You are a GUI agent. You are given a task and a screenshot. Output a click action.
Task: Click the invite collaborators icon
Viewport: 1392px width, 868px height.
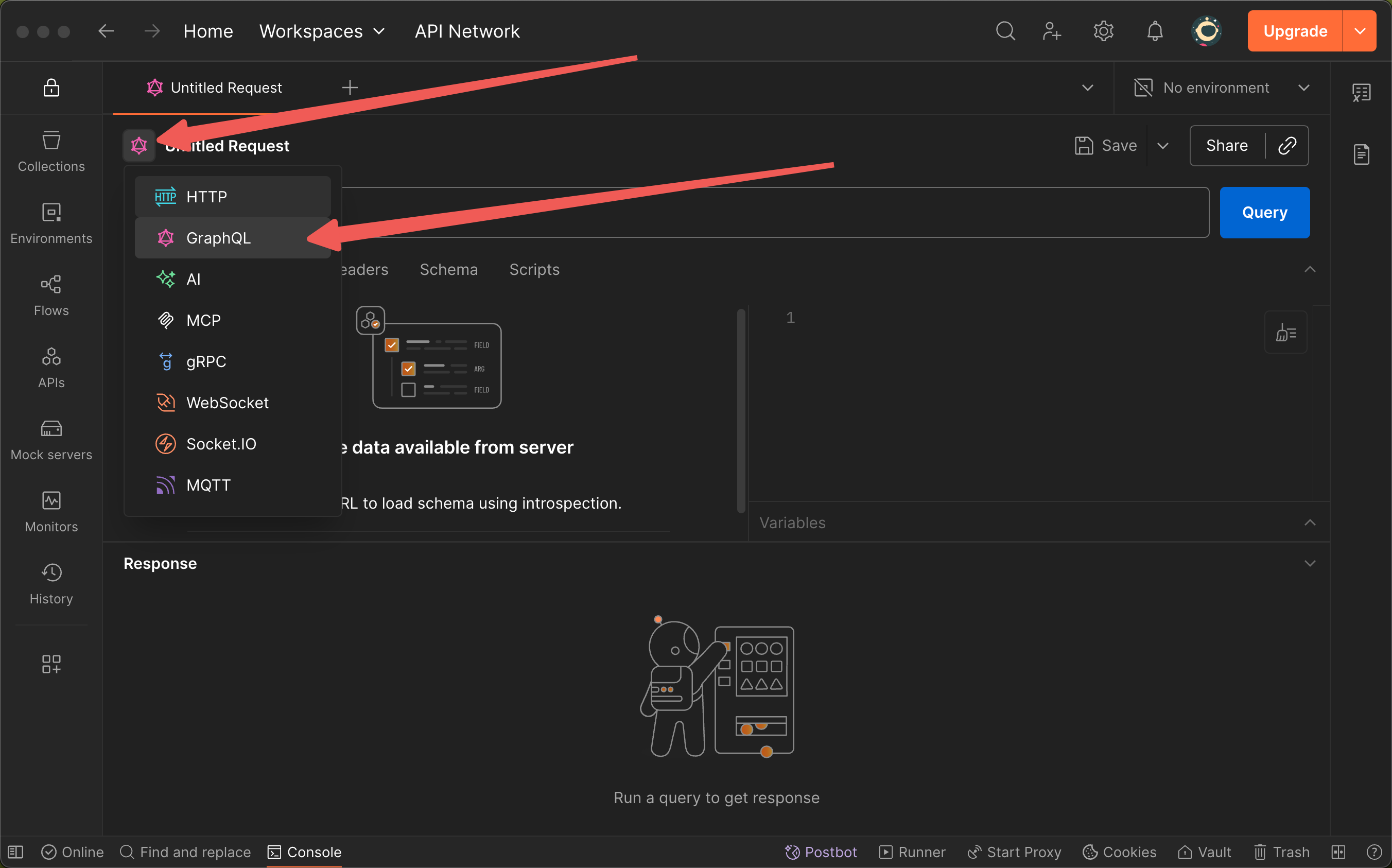pos(1051,31)
